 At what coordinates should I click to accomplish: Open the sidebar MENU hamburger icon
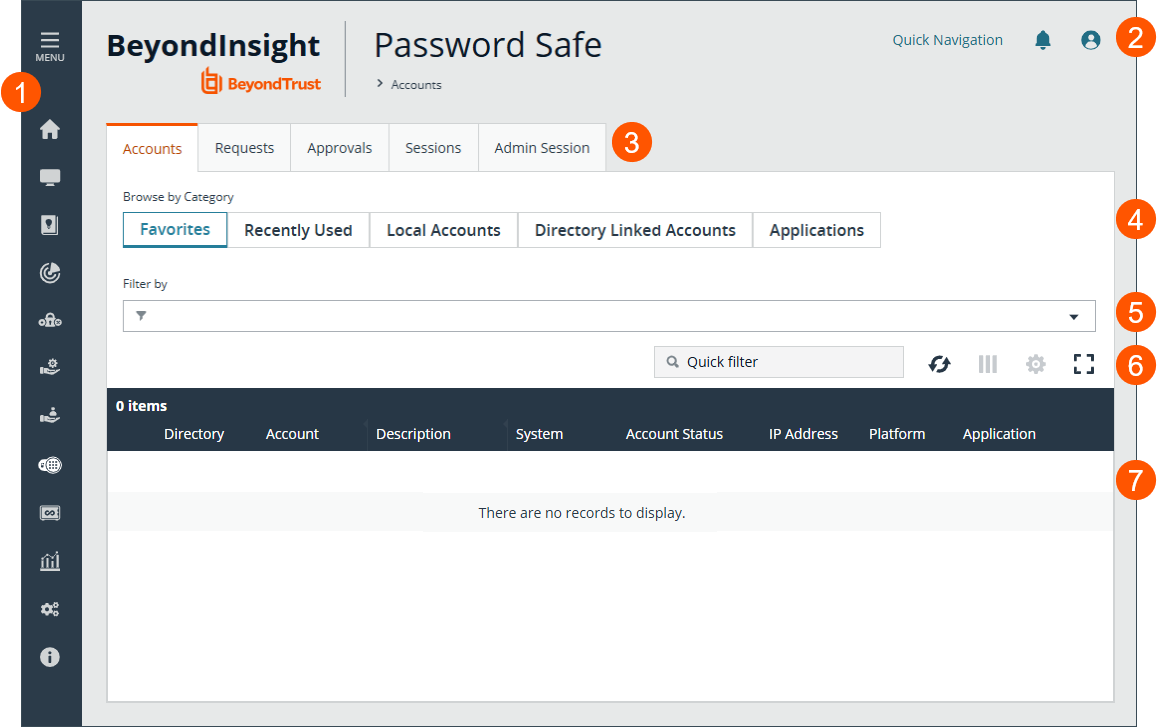(x=49, y=42)
